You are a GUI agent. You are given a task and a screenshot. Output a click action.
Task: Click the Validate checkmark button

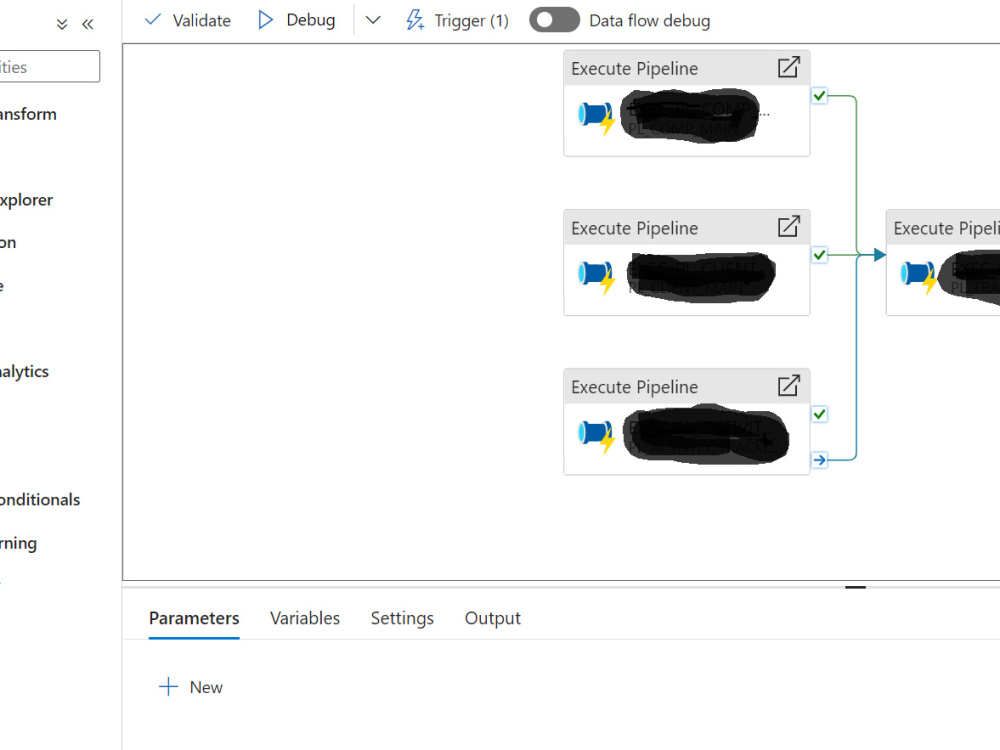pyautogui.click(x=188, y=20)
